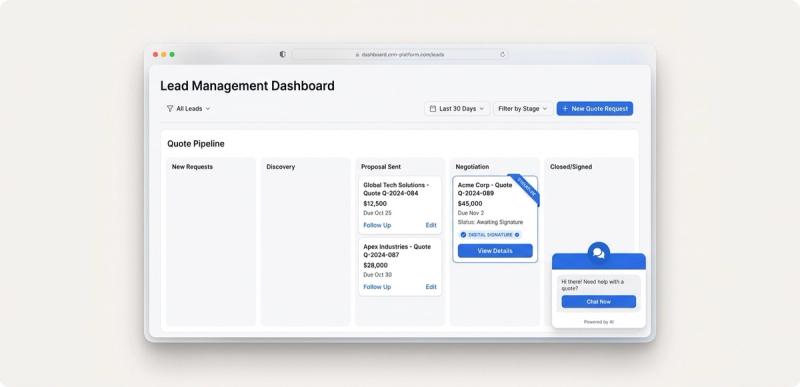Screen dimensions: 800x387
Task: Close the browser window with red button
Action: click(x=156, y=54)
